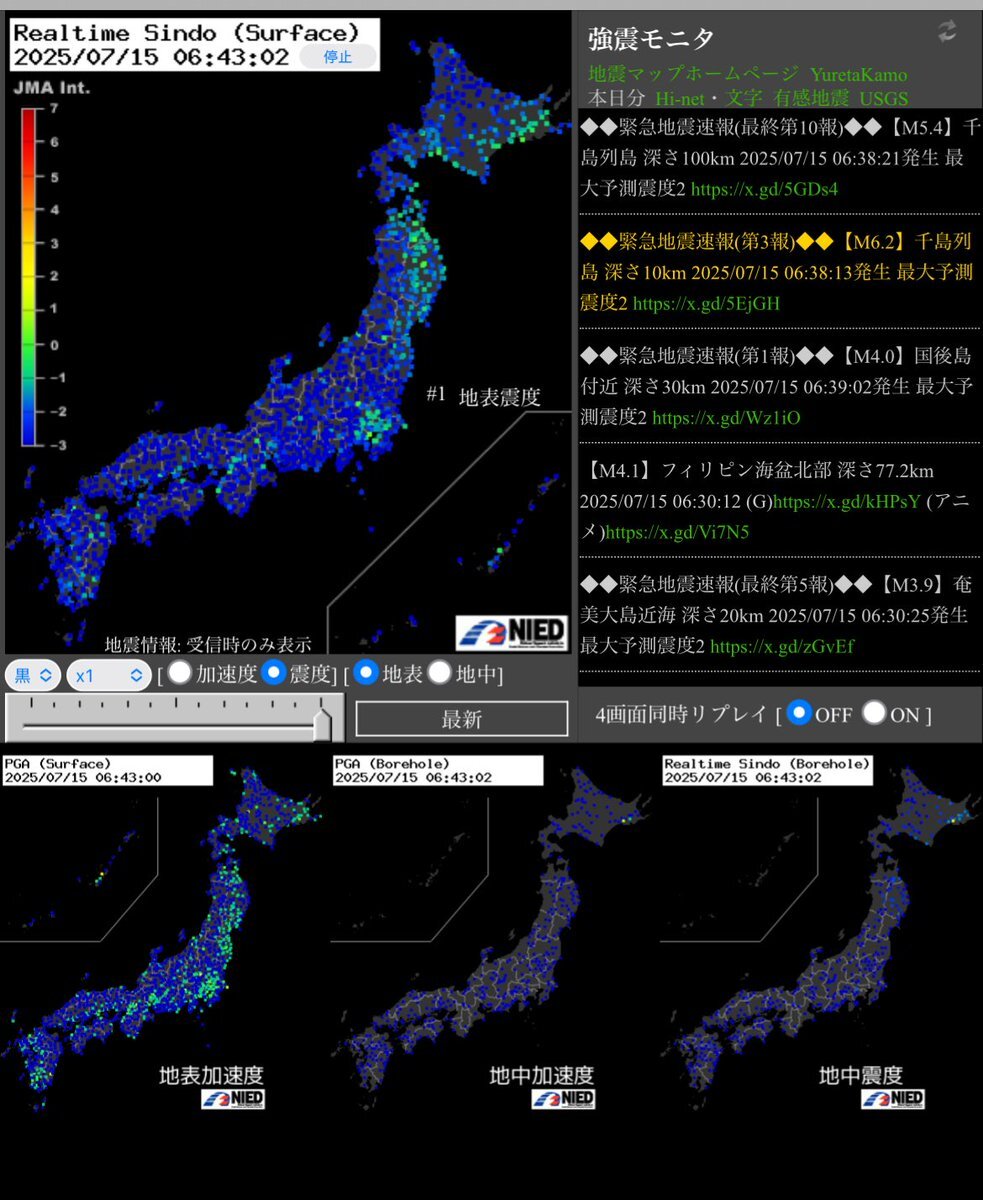Click the NIED logo under 地中加速度
The width and height of the screenshot is (983, 1200).
[563, 1099]
